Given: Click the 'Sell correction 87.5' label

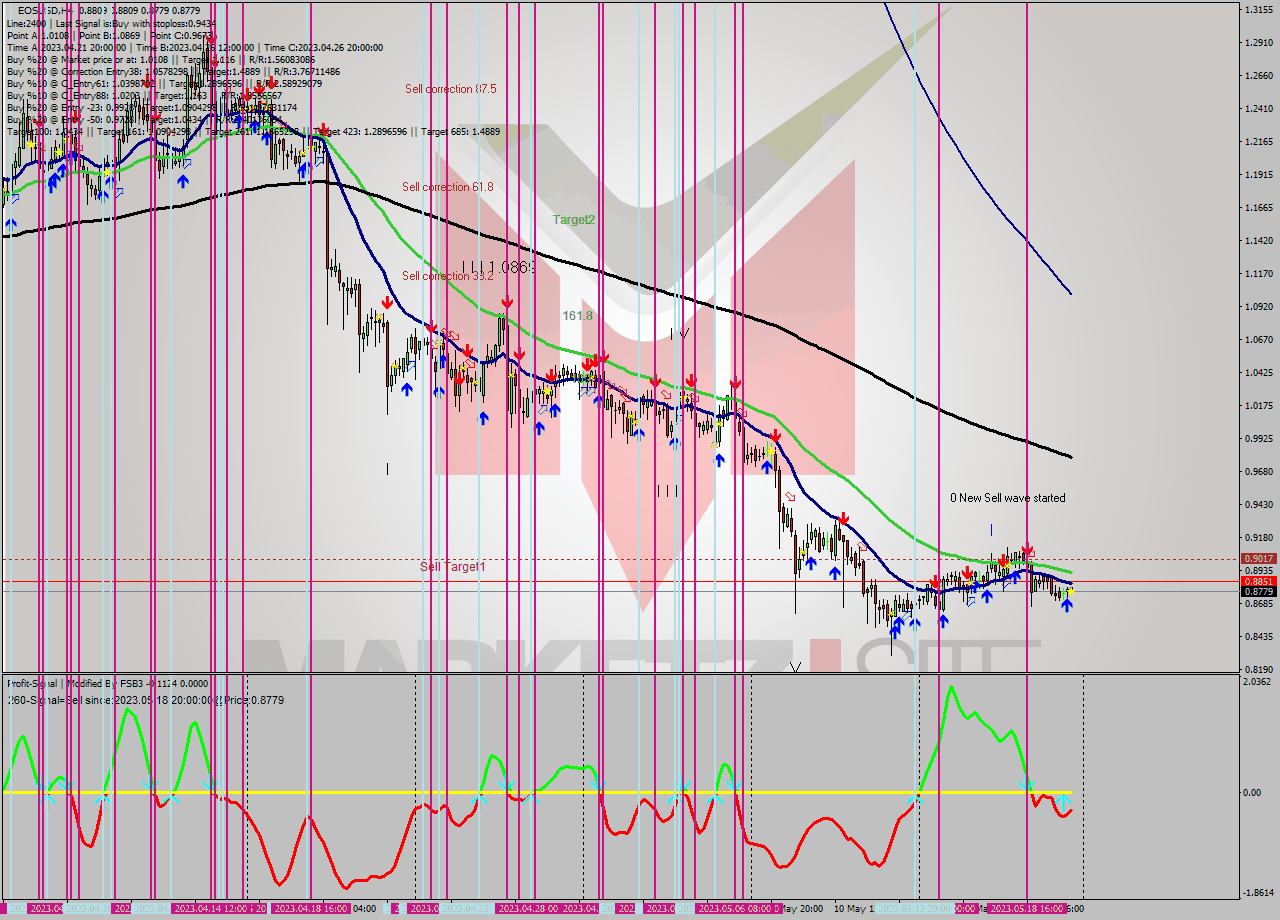Looking at the screenshot, I should (451, 89).
